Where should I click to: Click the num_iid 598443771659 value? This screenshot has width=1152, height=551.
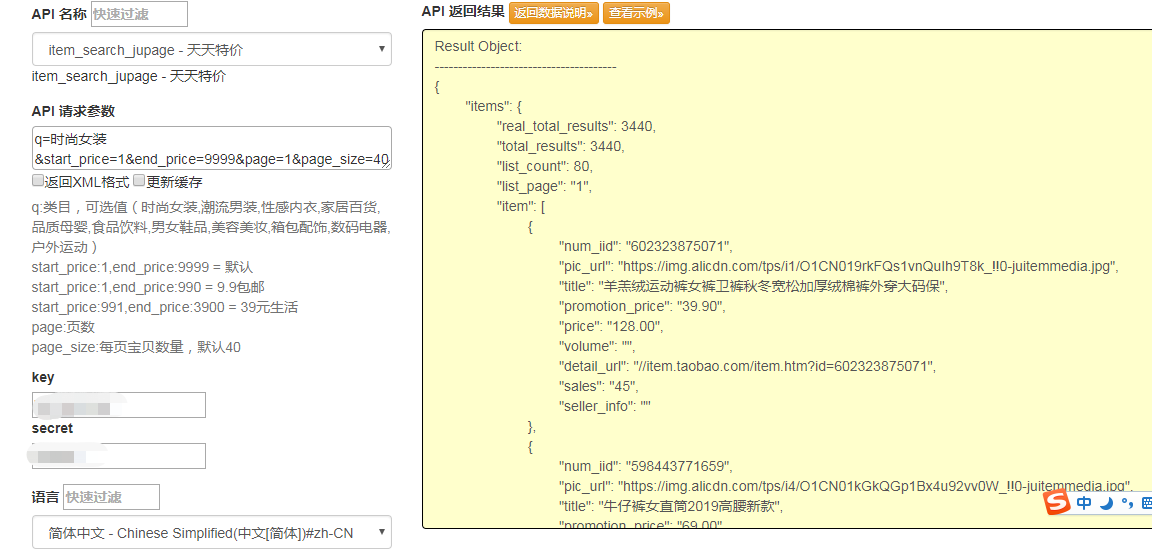click(678, 466)
